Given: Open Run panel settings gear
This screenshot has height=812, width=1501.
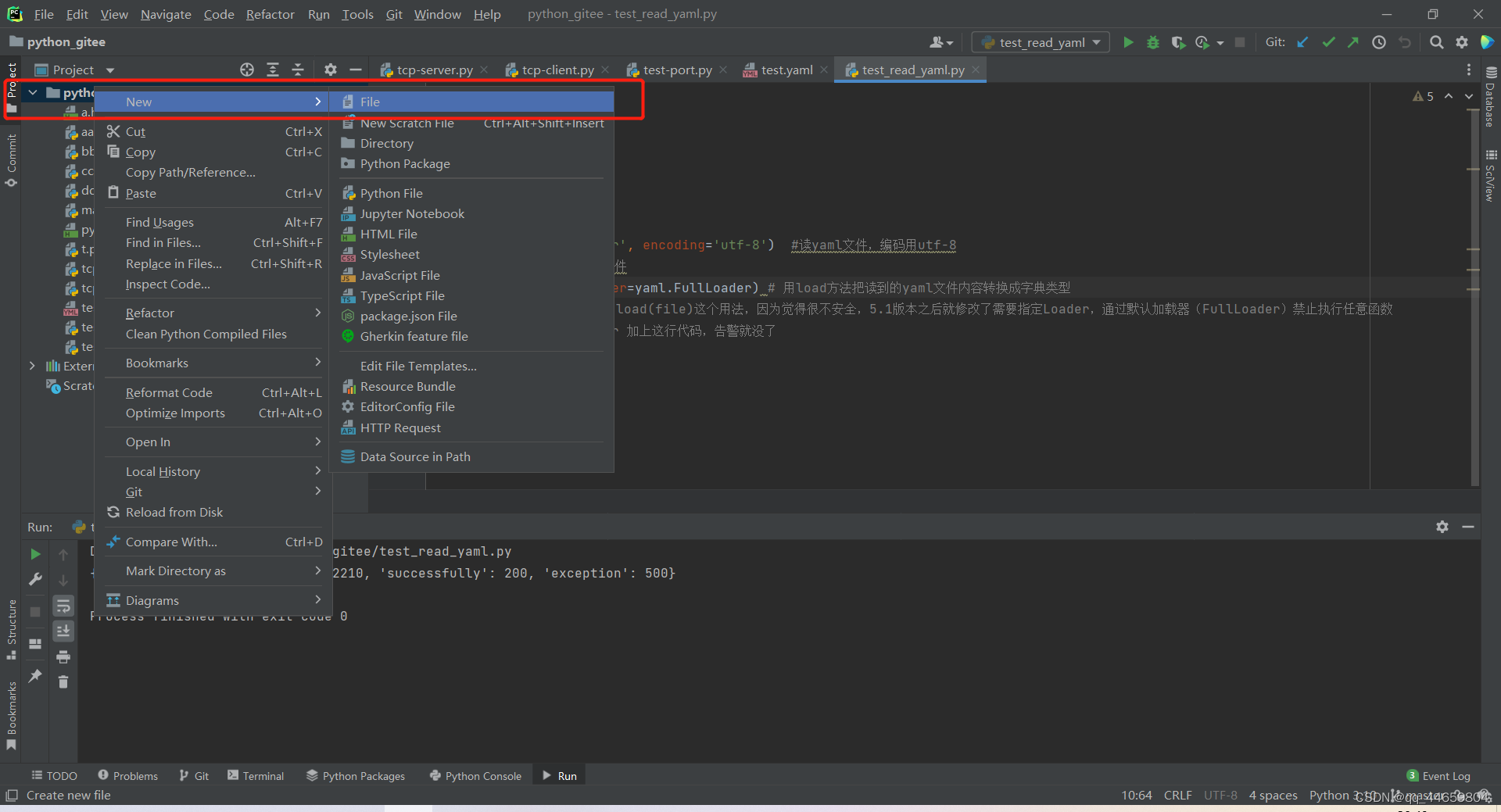Looking at the screenshot, I should click(1442, 527).
